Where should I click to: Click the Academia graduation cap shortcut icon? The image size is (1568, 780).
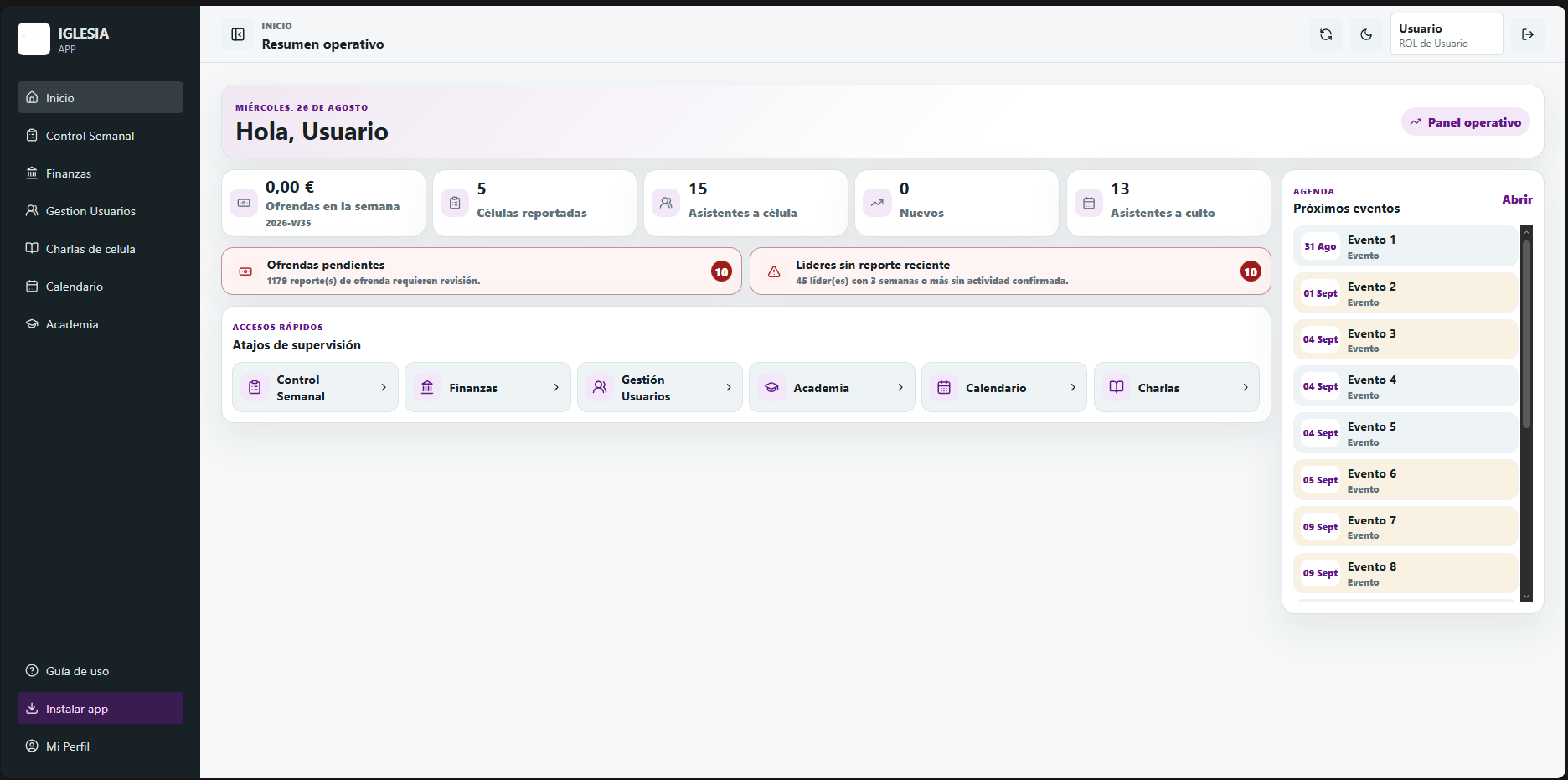pyautogui.click(x=771, y=387)
